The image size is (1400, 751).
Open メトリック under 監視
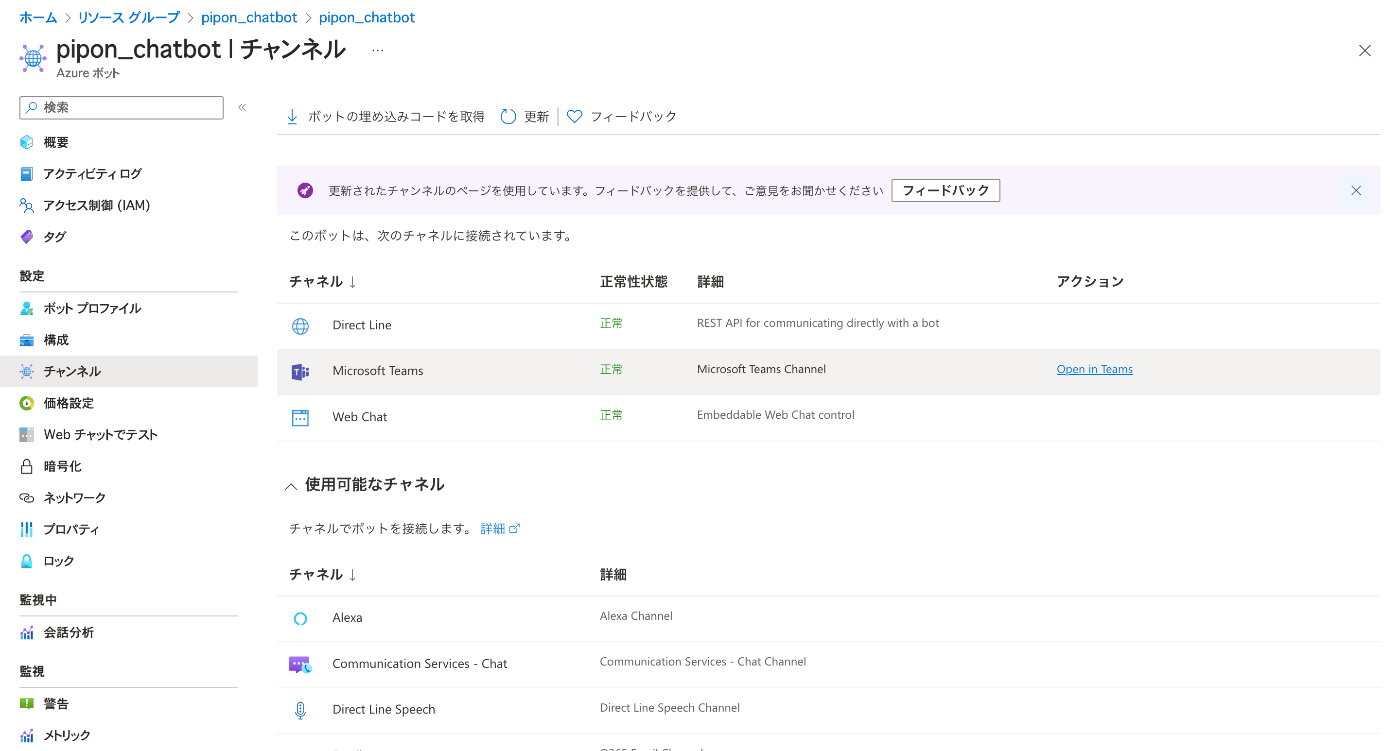(x=67, y=735)
